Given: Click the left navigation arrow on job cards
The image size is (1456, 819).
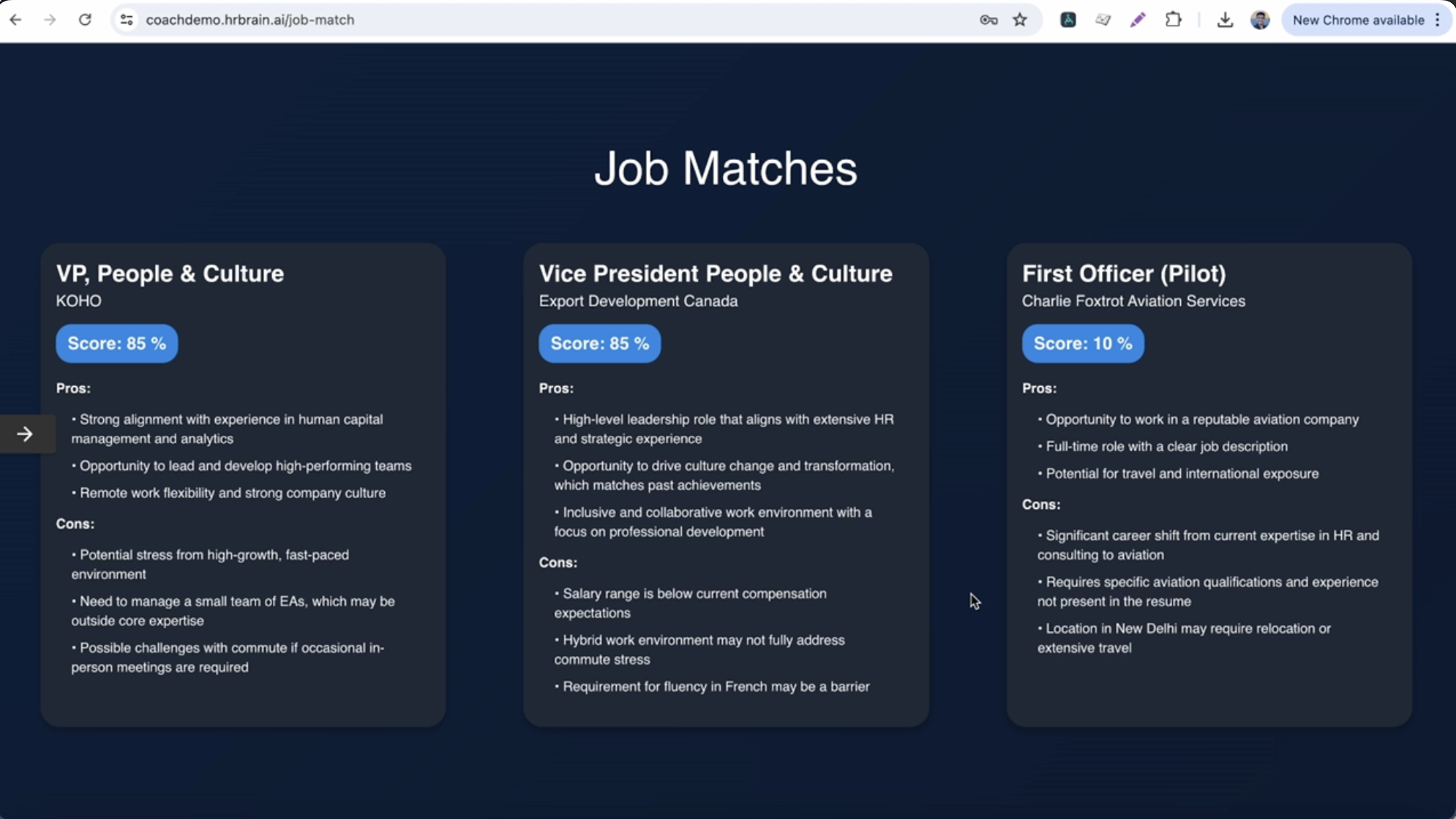Looking at the screenshot, I should pyautogui.click(x=24, y=434).
